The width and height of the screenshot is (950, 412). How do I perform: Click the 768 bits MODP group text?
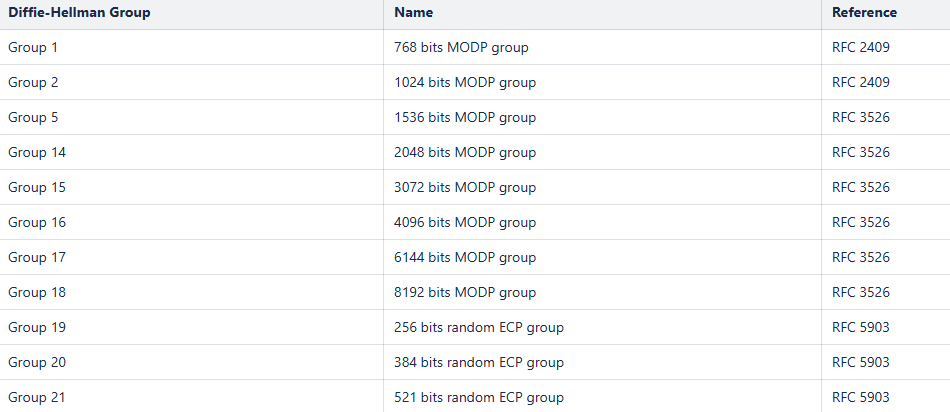coord(461,47)
